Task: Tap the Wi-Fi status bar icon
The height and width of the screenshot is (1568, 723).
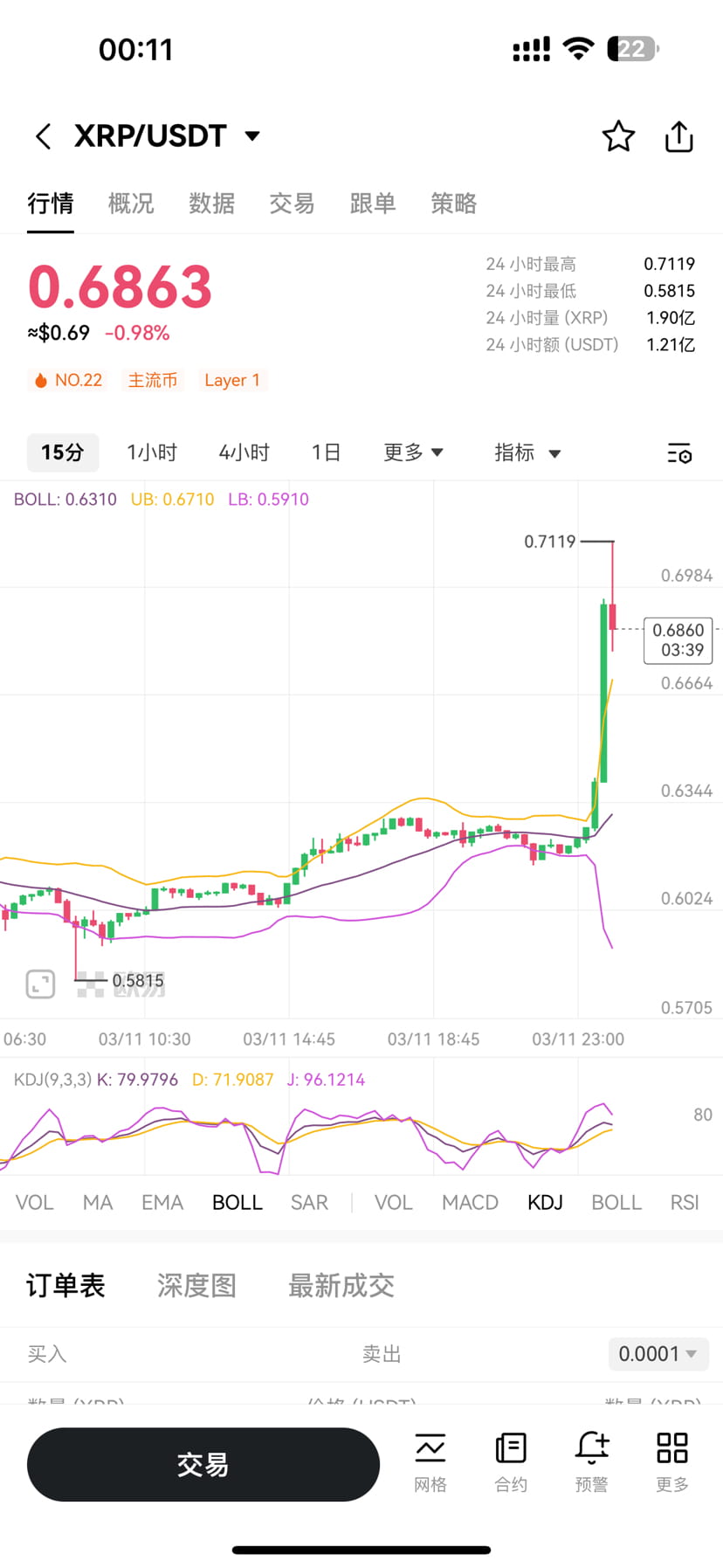Action: coord(578,49)
